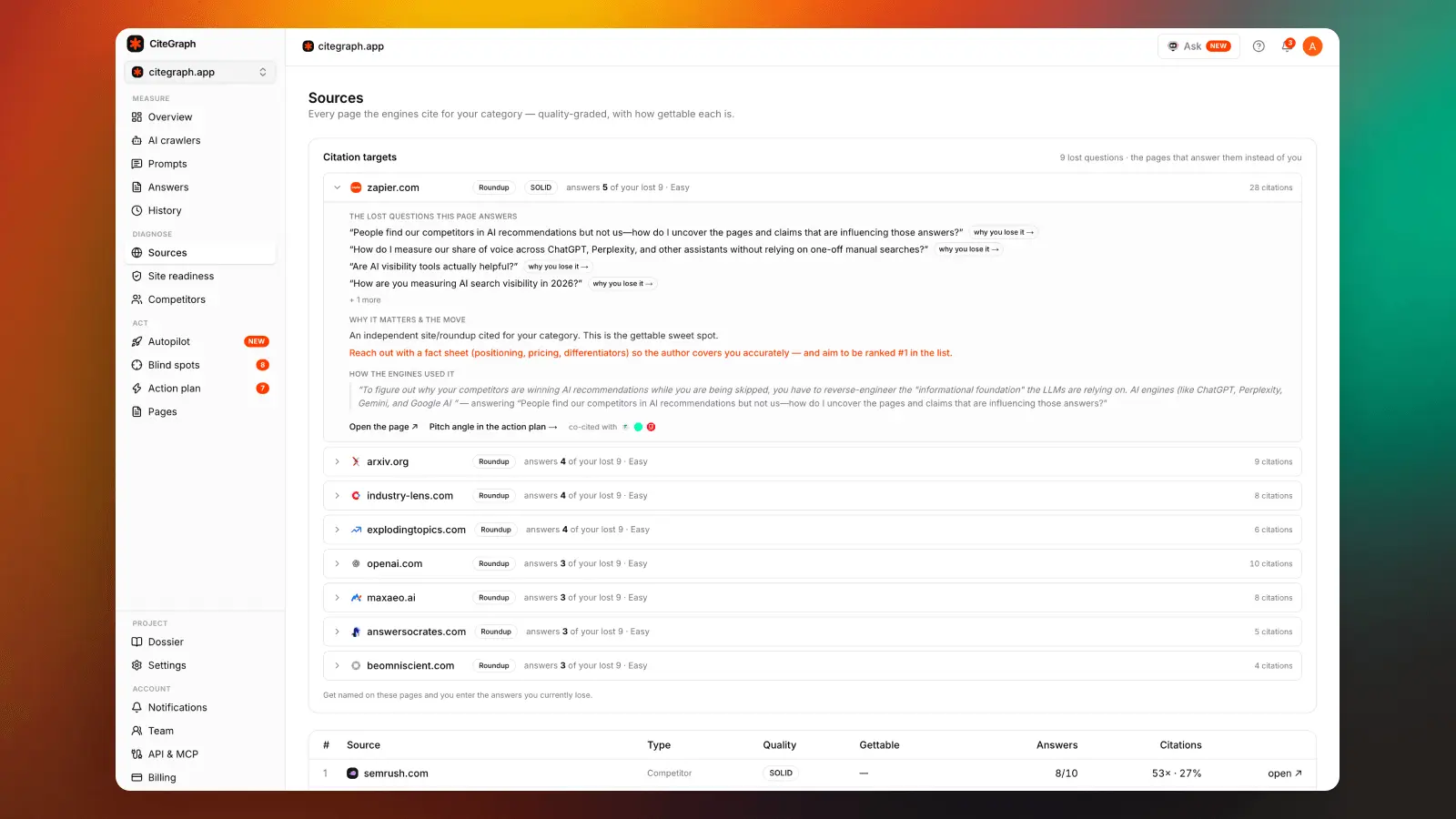The height and width of the screenshot is (819, 1456).
Task: Click the Ask button in the header
Action: point(1198,46)
